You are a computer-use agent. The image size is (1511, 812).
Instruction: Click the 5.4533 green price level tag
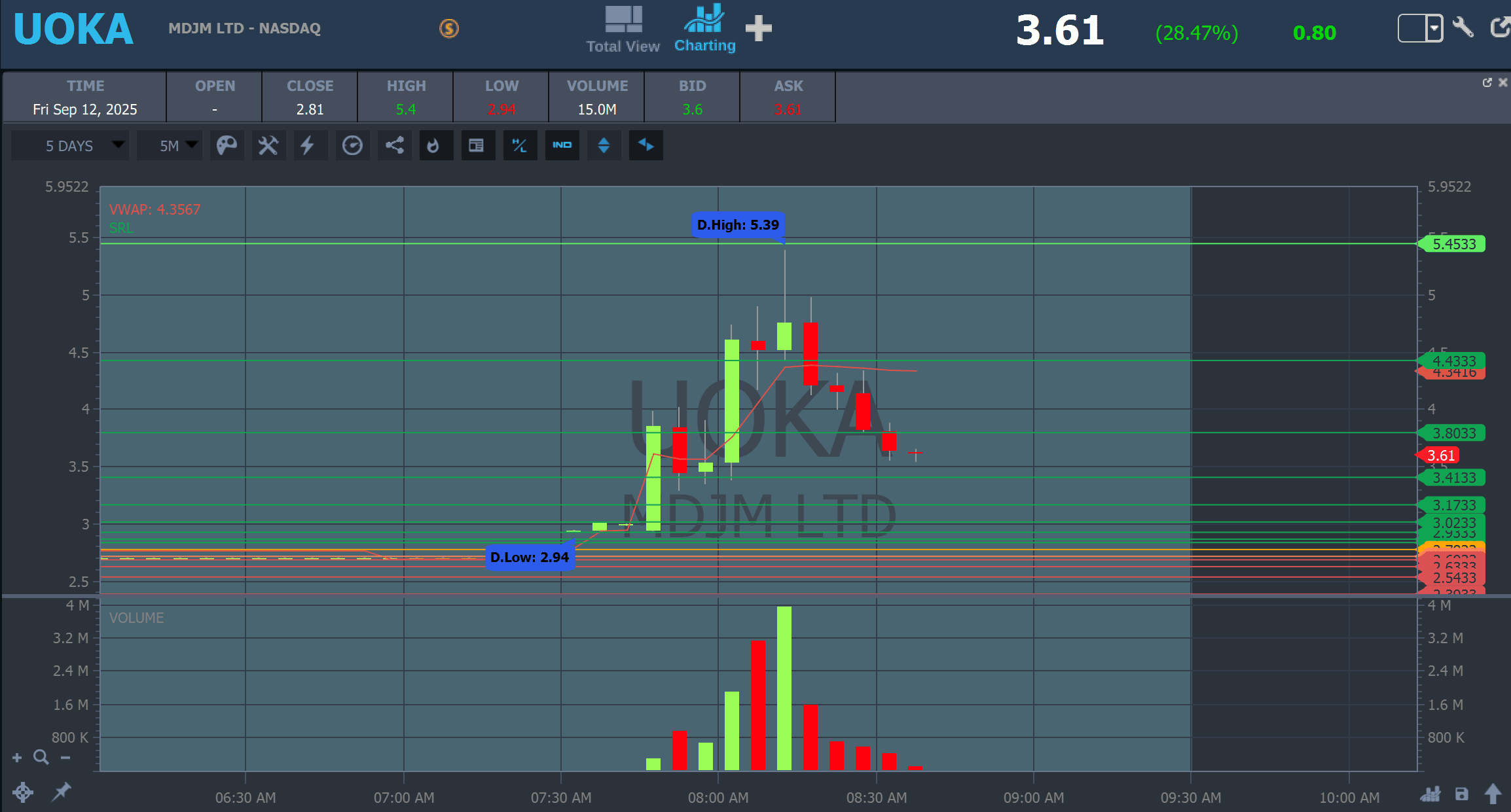tap(1454, 244)
